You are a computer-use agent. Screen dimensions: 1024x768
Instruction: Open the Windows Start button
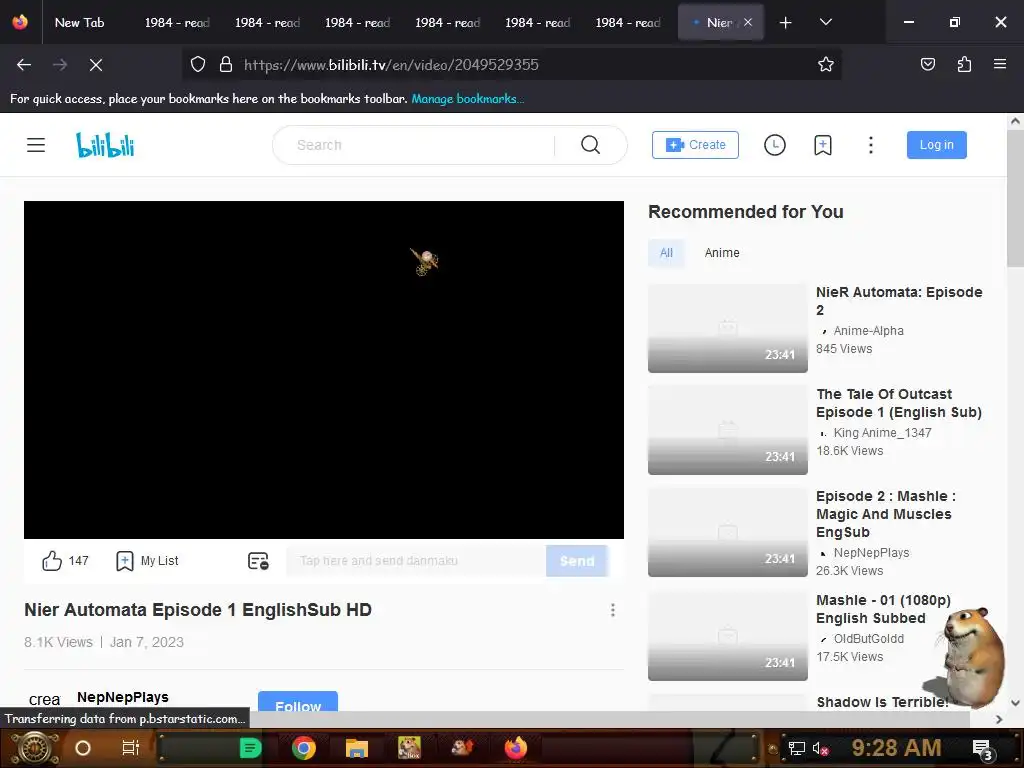[x=33, y=748]
